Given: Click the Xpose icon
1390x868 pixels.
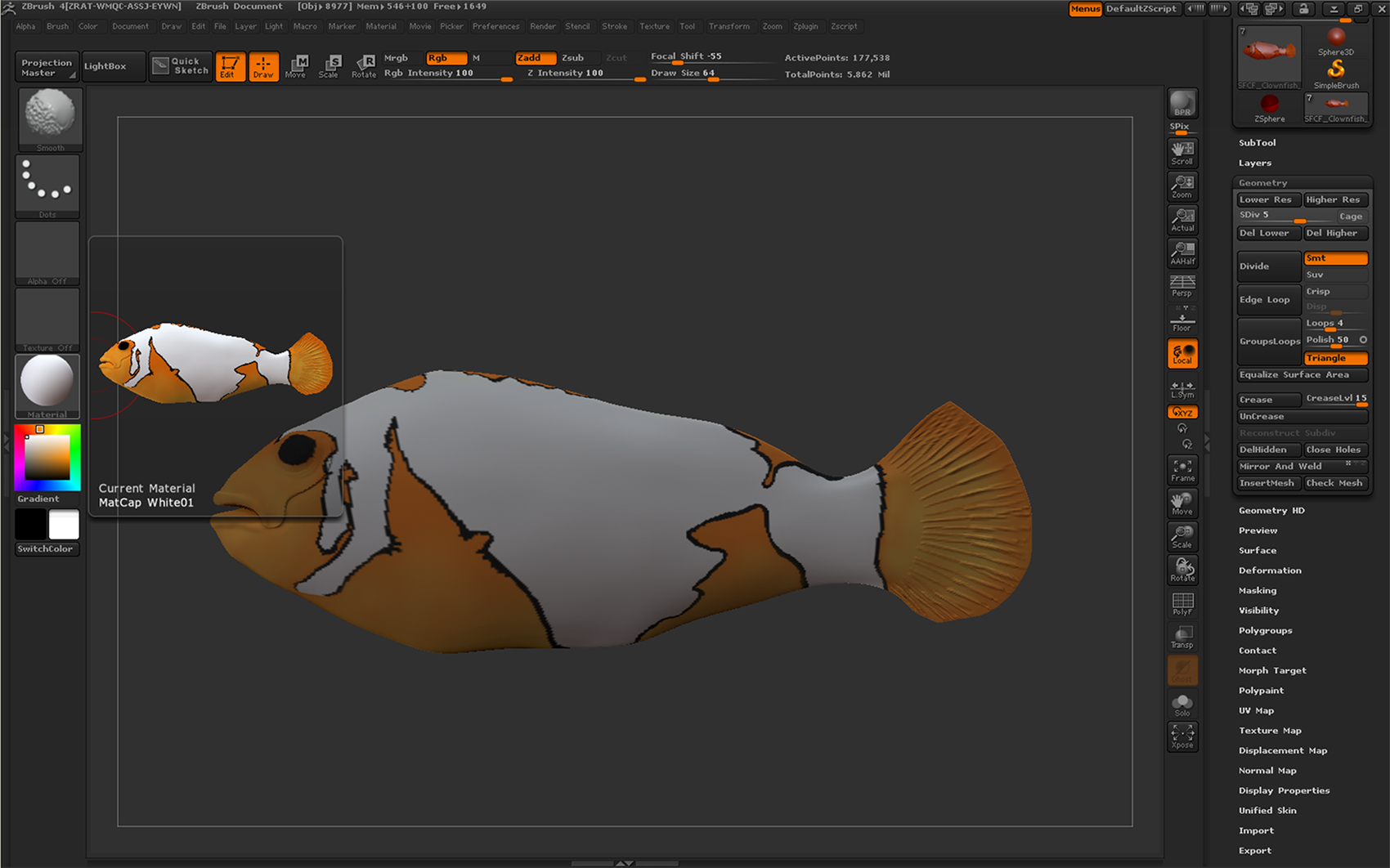Looking at the screenshot, I should pos(1182,736).
